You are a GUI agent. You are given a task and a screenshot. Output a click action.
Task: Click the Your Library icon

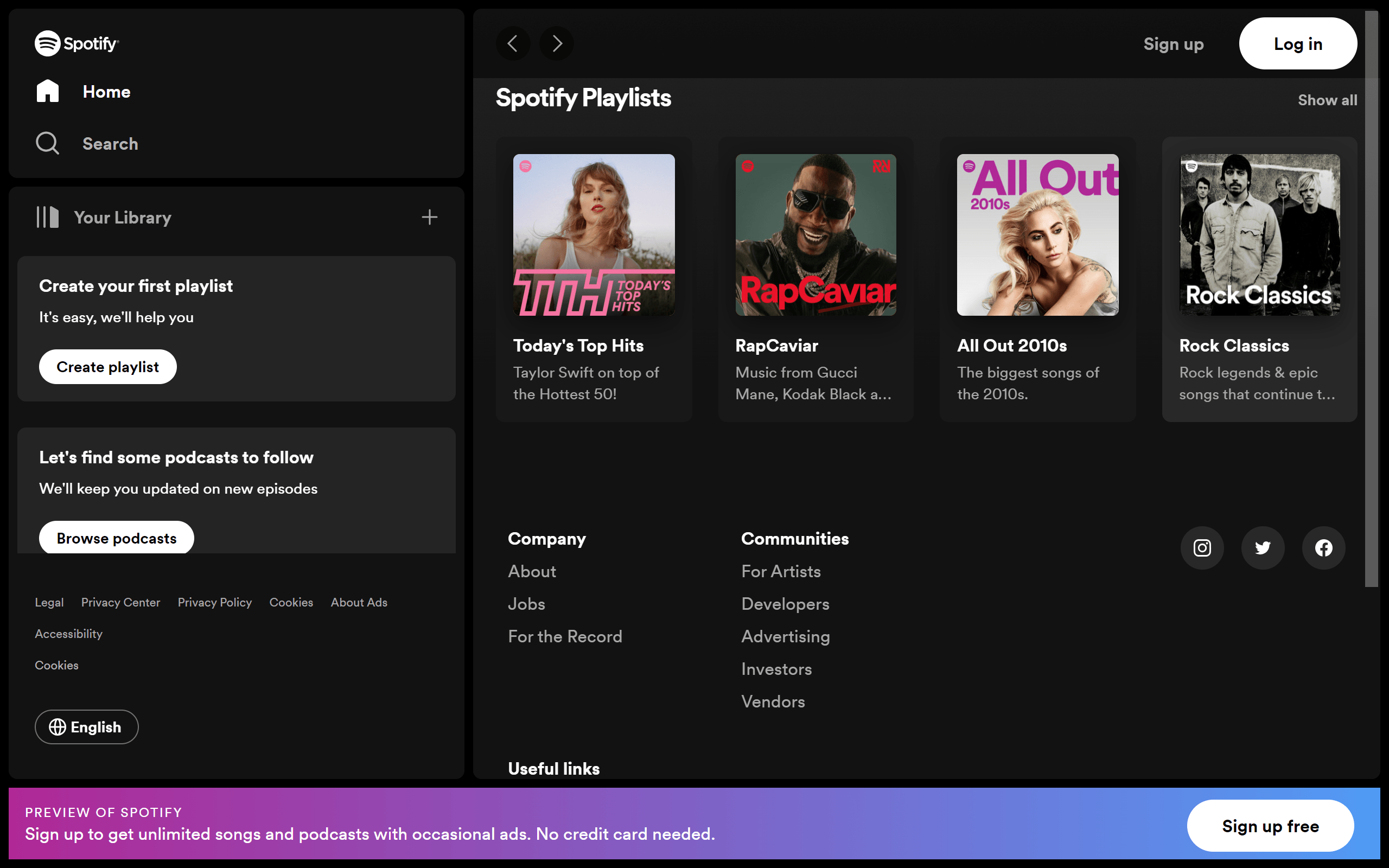[x=48, y=217]
